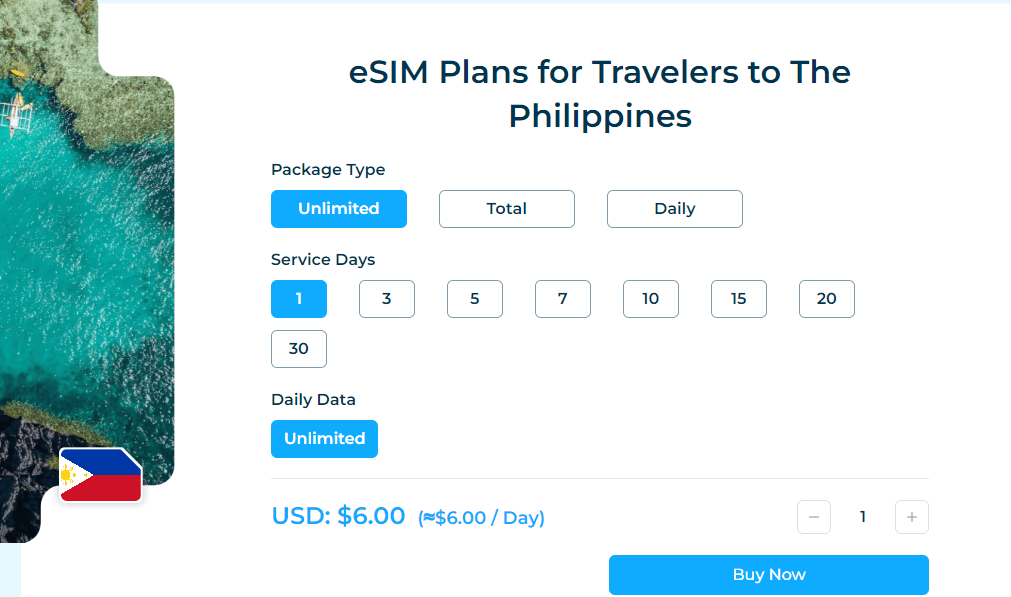This screenshot has height=597, width=1011.
Task: Choose 3 service days
Action: [387, 299]
